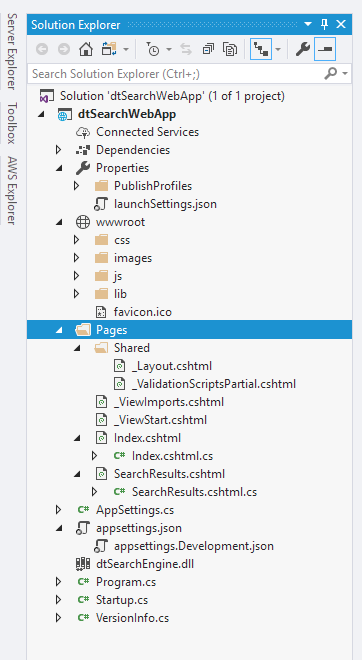The image size is (362, 660).
Task: Expand the Dependencies node
Action: click(59, 150)
